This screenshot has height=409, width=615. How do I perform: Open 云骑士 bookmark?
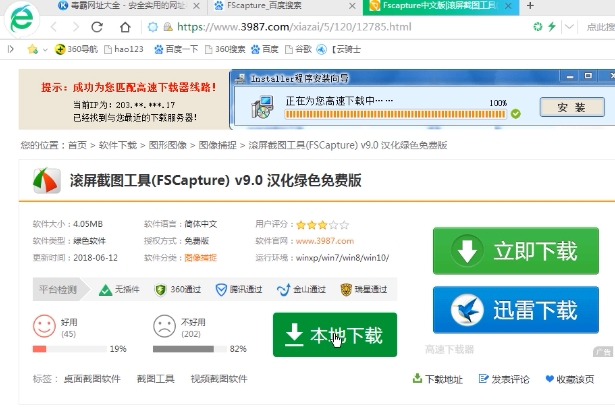click(338, 49)
